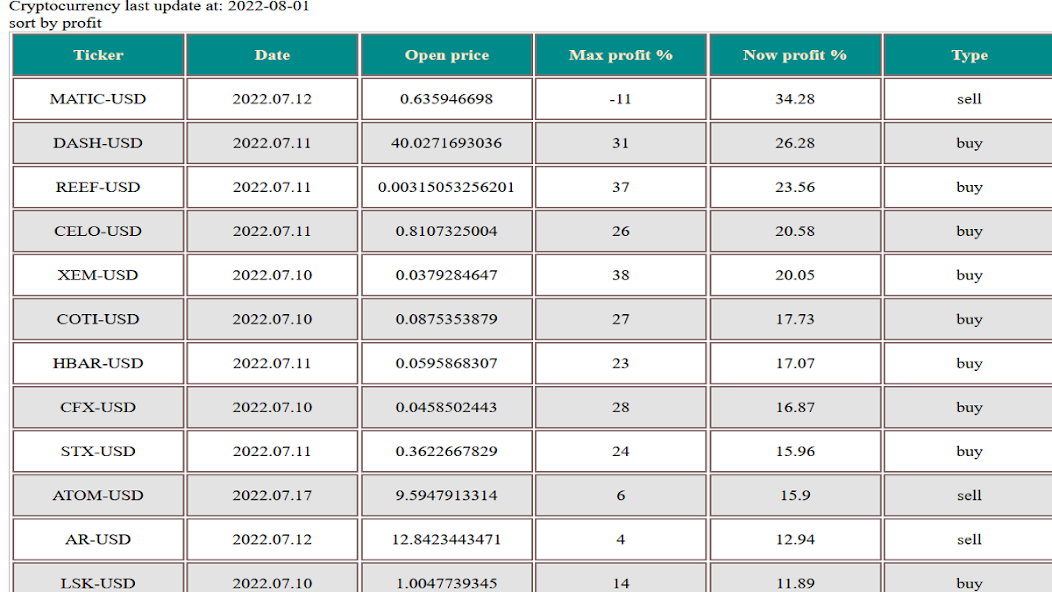Click the Ticker column header
Viewport: 1052px width, 592px height.
(98, 55)
